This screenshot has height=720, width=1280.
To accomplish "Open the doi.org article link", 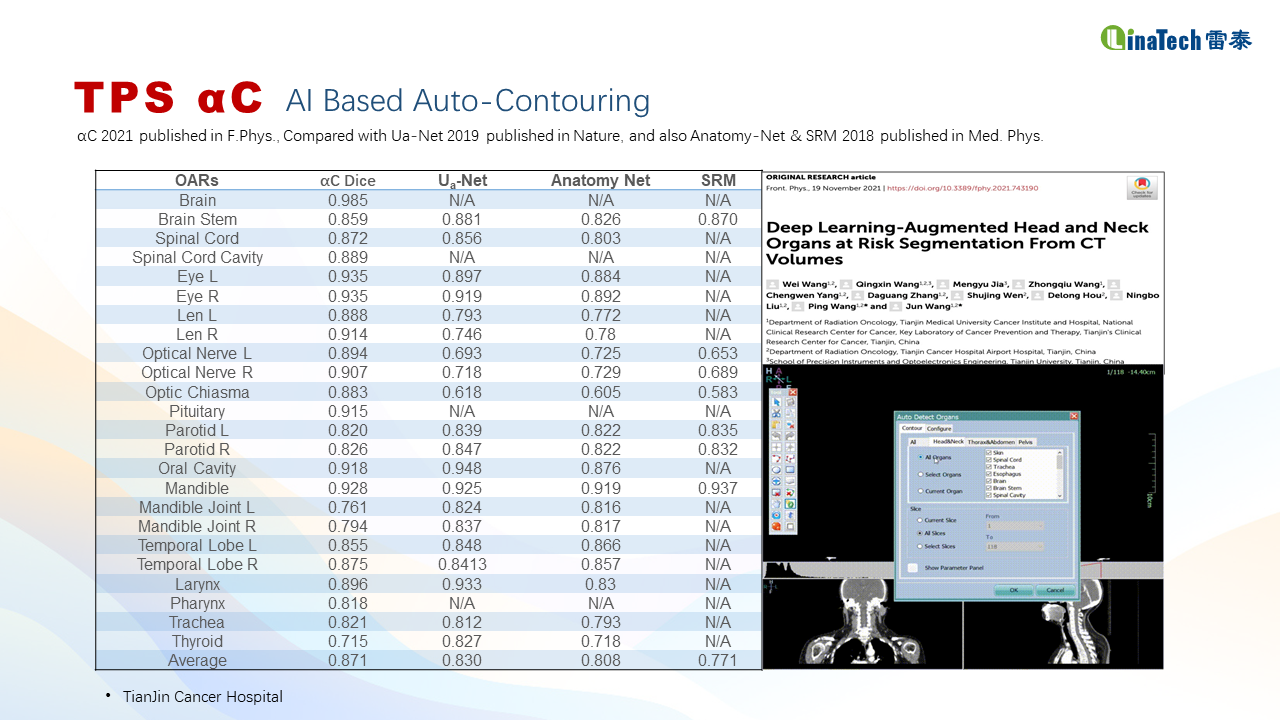I will (963, 188).
